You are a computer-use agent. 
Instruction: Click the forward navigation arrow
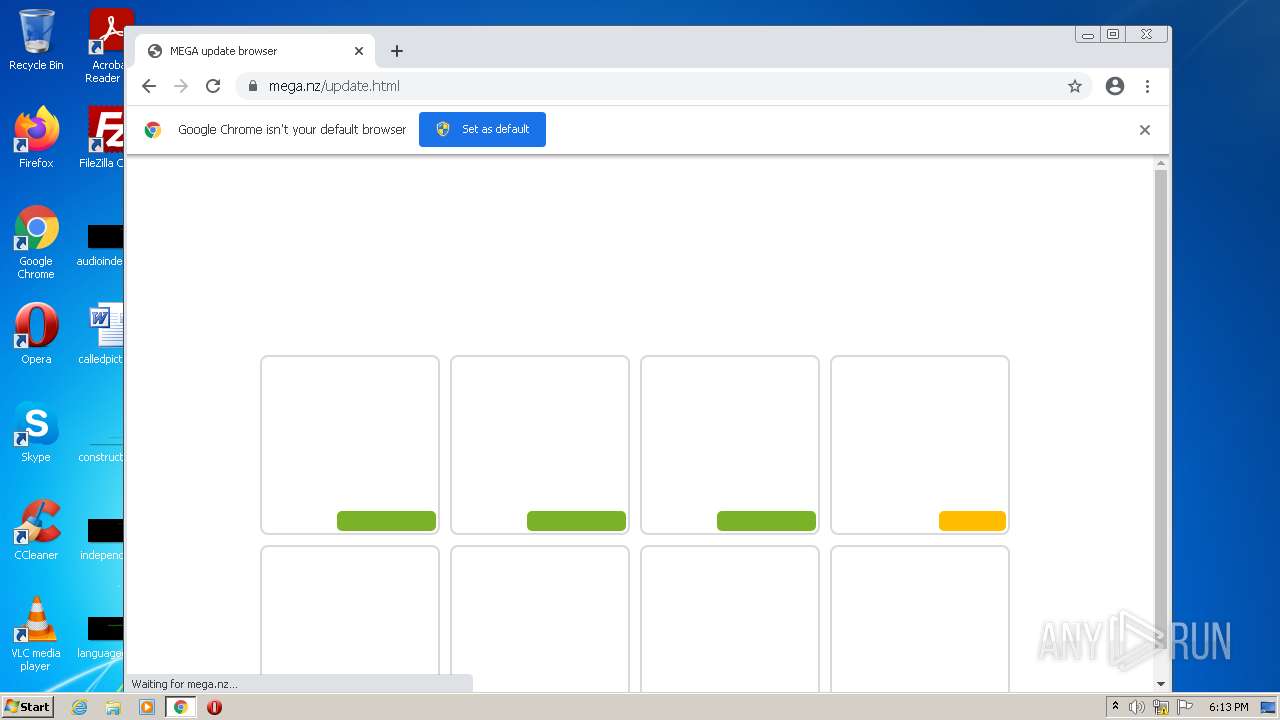coord(181,86)
